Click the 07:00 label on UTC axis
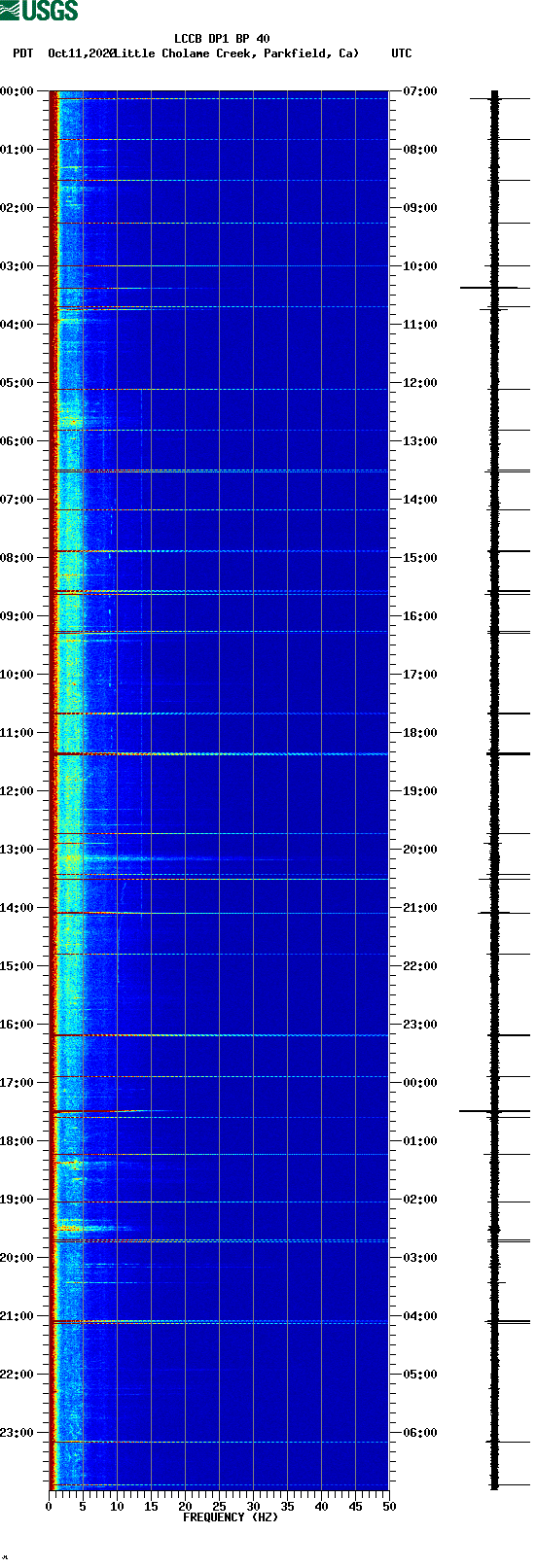The height and width of the screenshot is (1568, 537). 420,91
